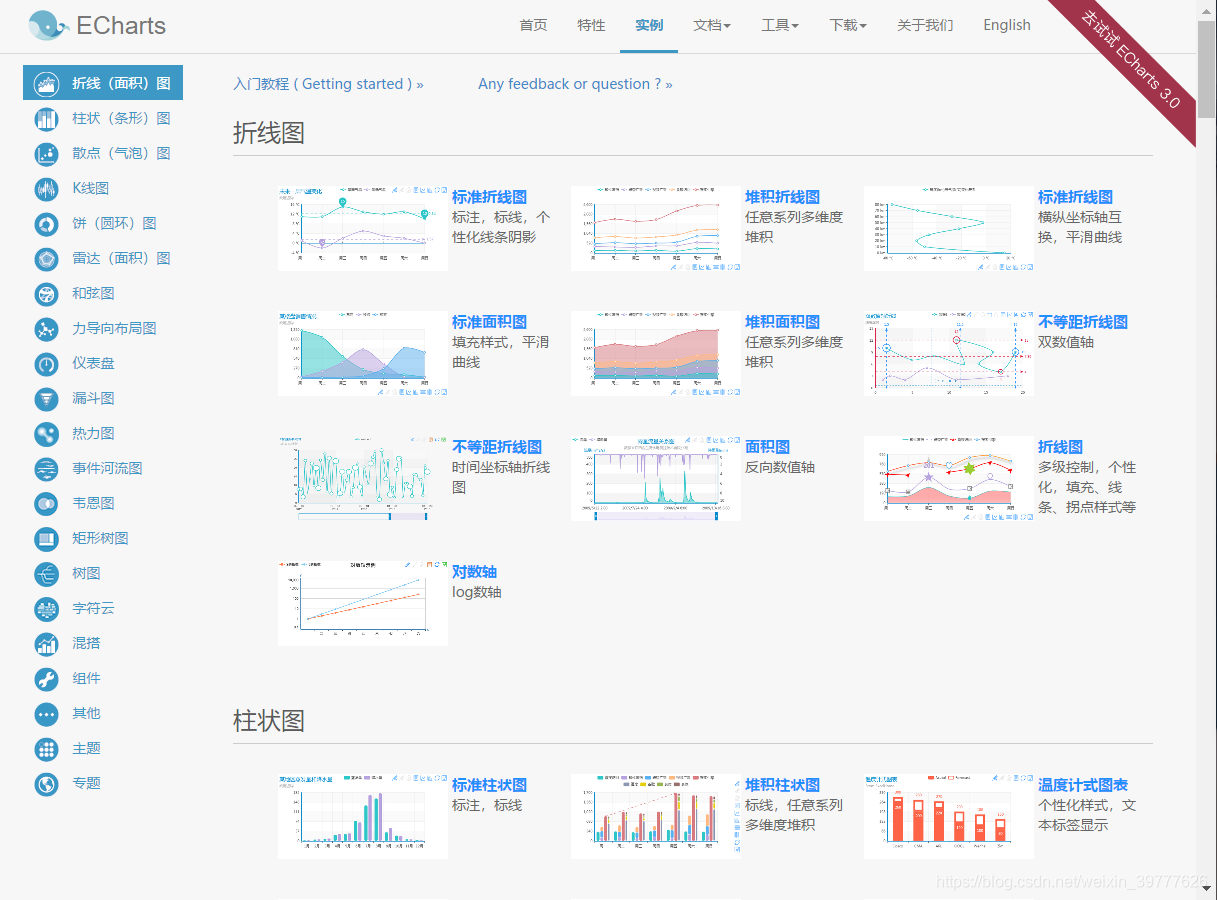Open the first 标准折线图 example link
Screen dimensions: 1217x900
click(x=489, y=197)
